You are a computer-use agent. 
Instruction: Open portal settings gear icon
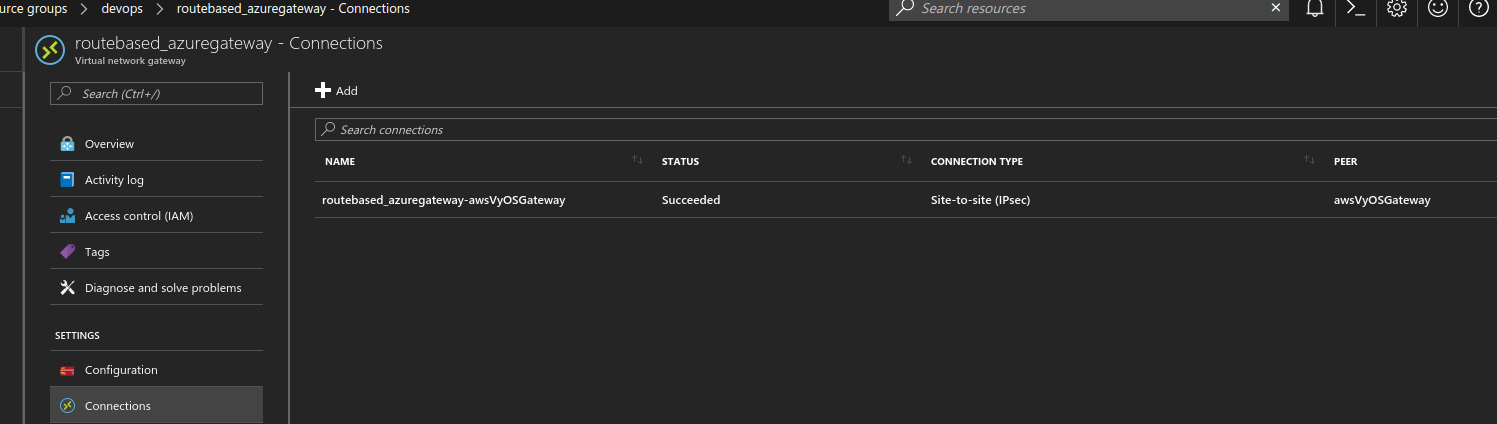coord(1397,8)
